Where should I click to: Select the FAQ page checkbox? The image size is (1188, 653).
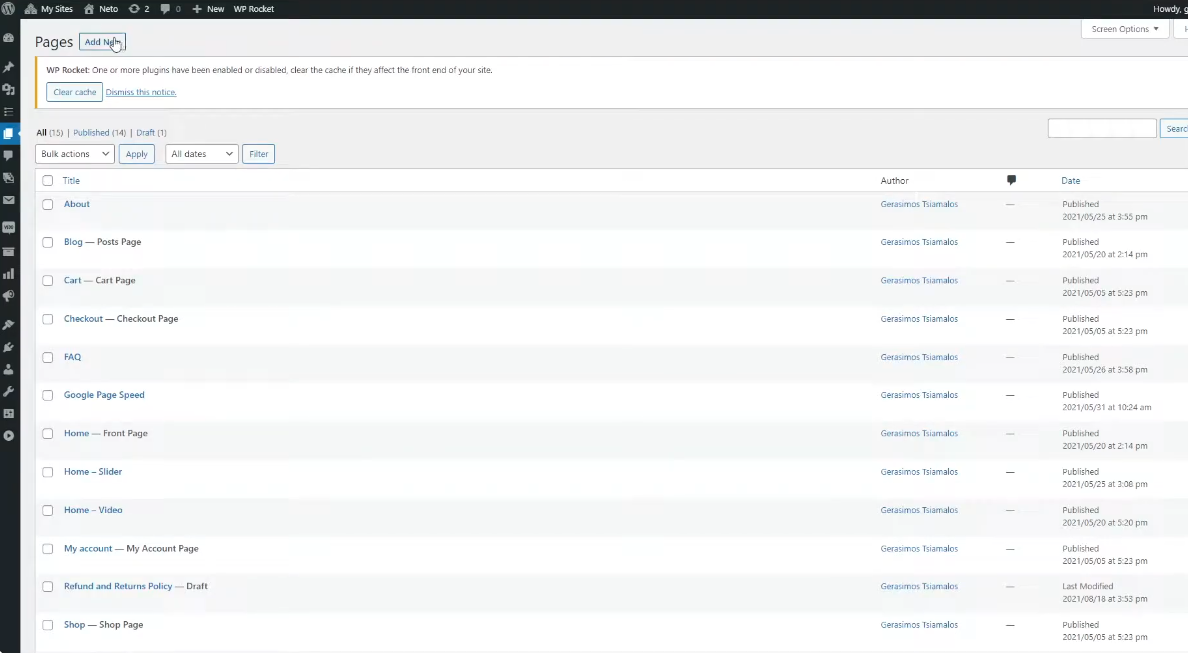[x=47, y=357]
